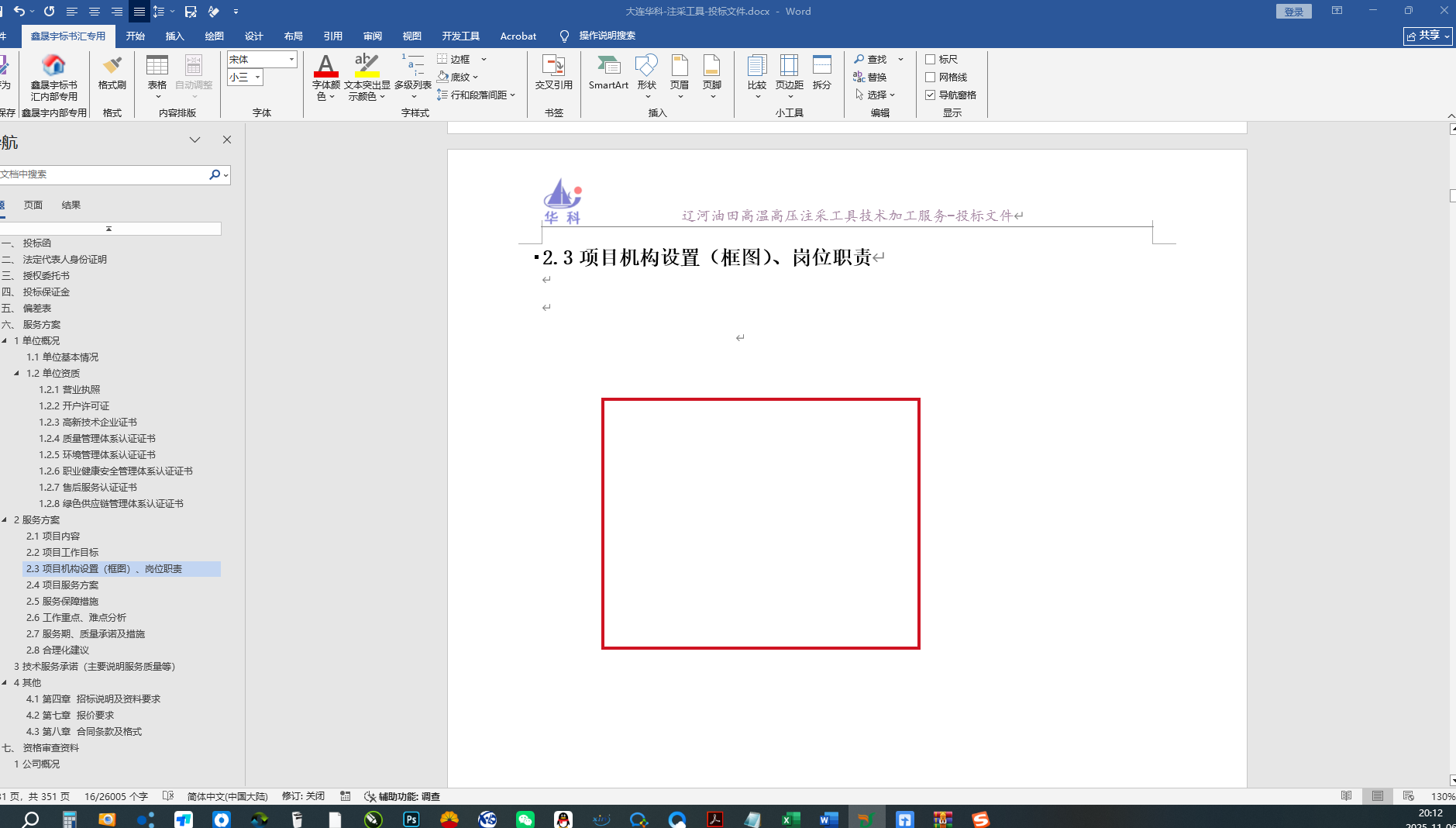Open the 页边距 margins tool
This screenshot has width=1456, height=828.
pos(790,78)
